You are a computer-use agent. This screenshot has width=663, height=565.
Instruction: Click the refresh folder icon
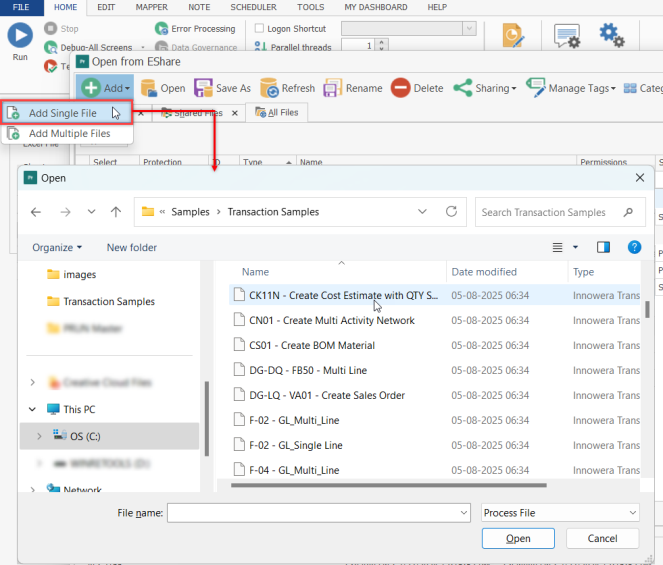pyautogui.click(x=452, y=211)
